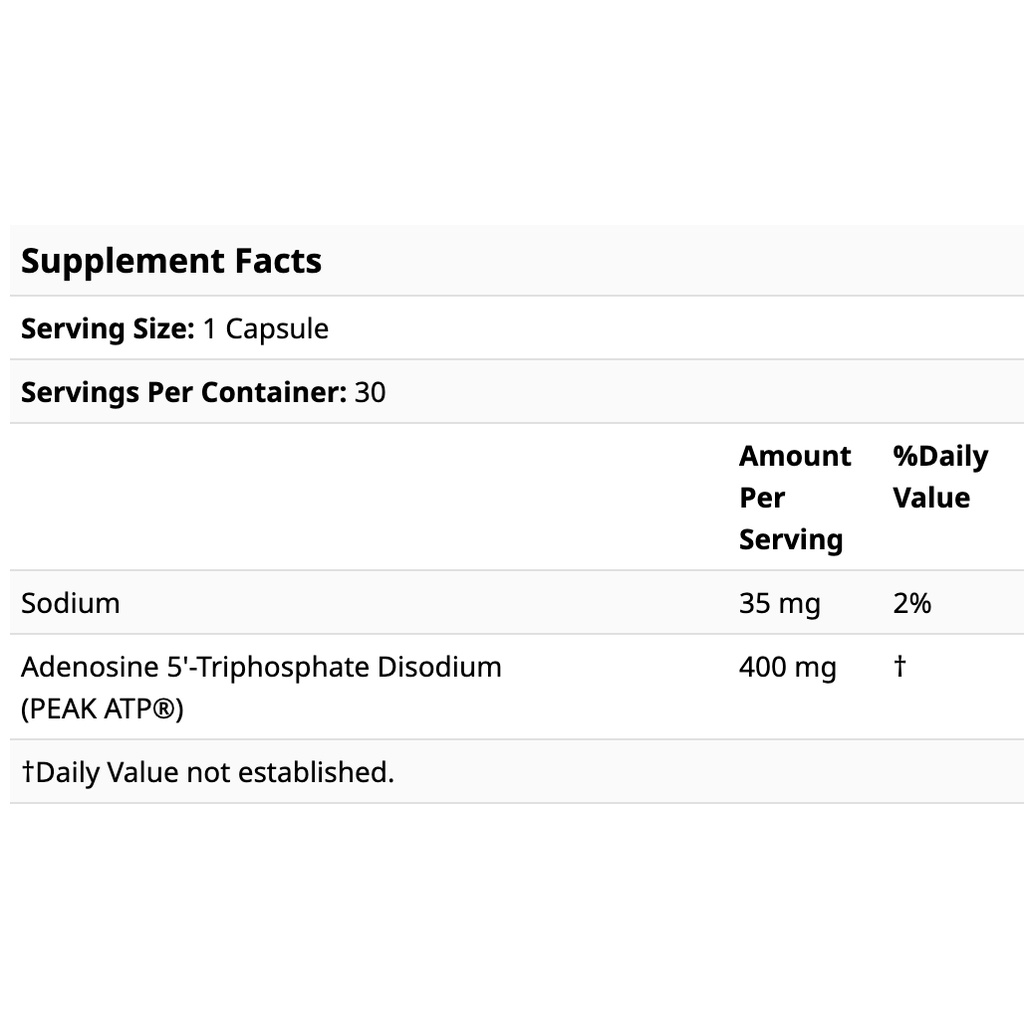The height and width of the screenshot is (1024, 1024).
Task: Click the dagger symbol beside 400 mg
Action: 900,667
